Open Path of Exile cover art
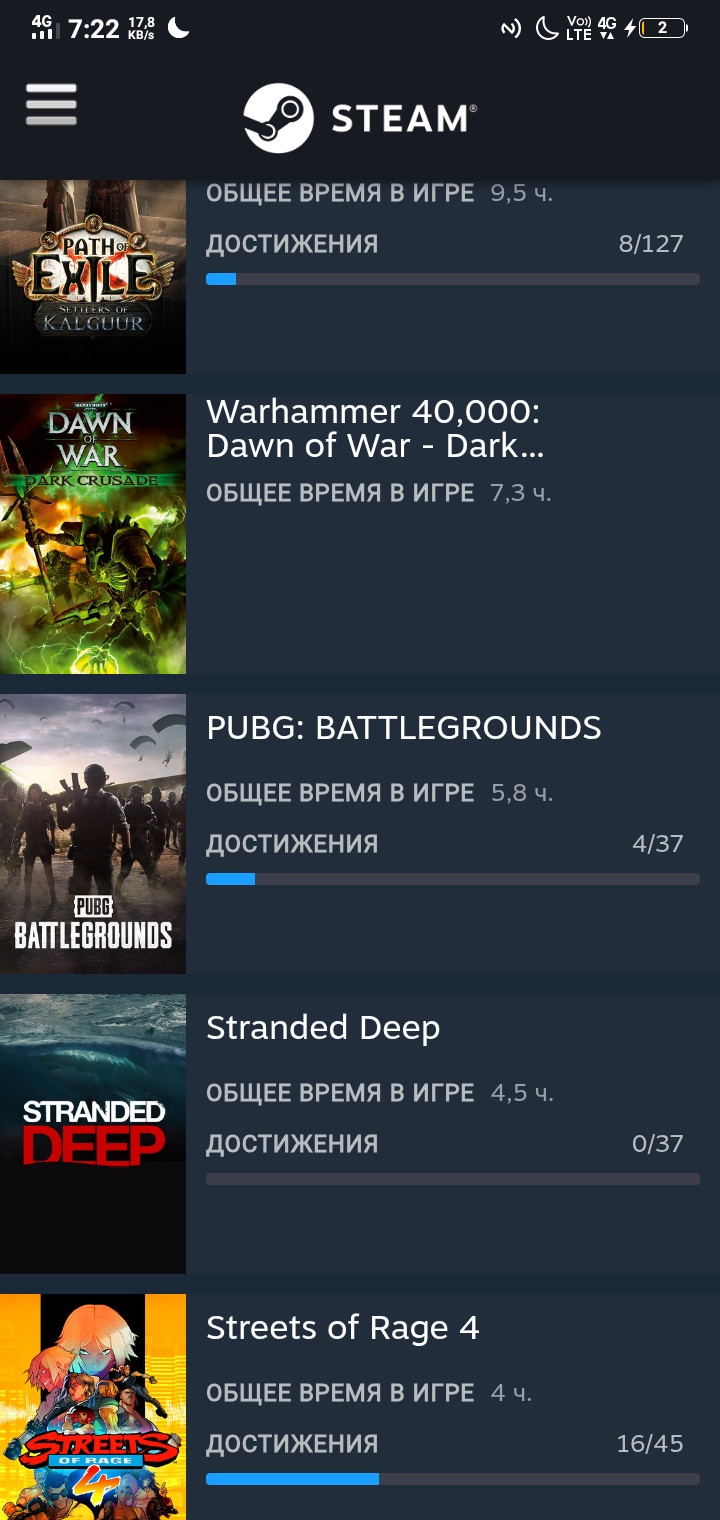 [93, 277]
